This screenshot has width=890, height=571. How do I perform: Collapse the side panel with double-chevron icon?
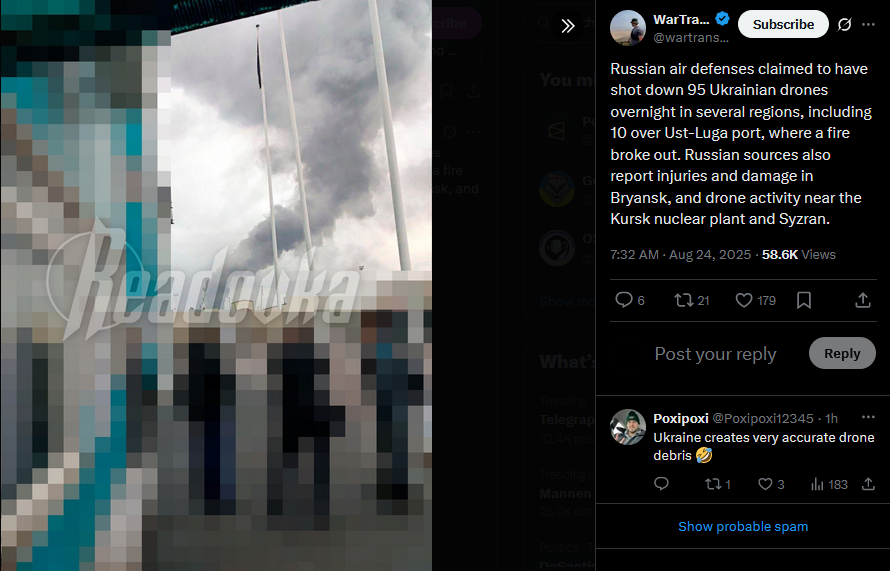click(x=568, y=26)
